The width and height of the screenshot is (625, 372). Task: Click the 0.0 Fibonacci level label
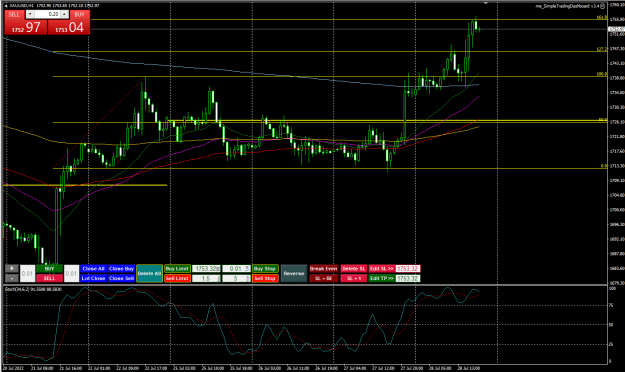pyautogui.click(x=604, y=166)
